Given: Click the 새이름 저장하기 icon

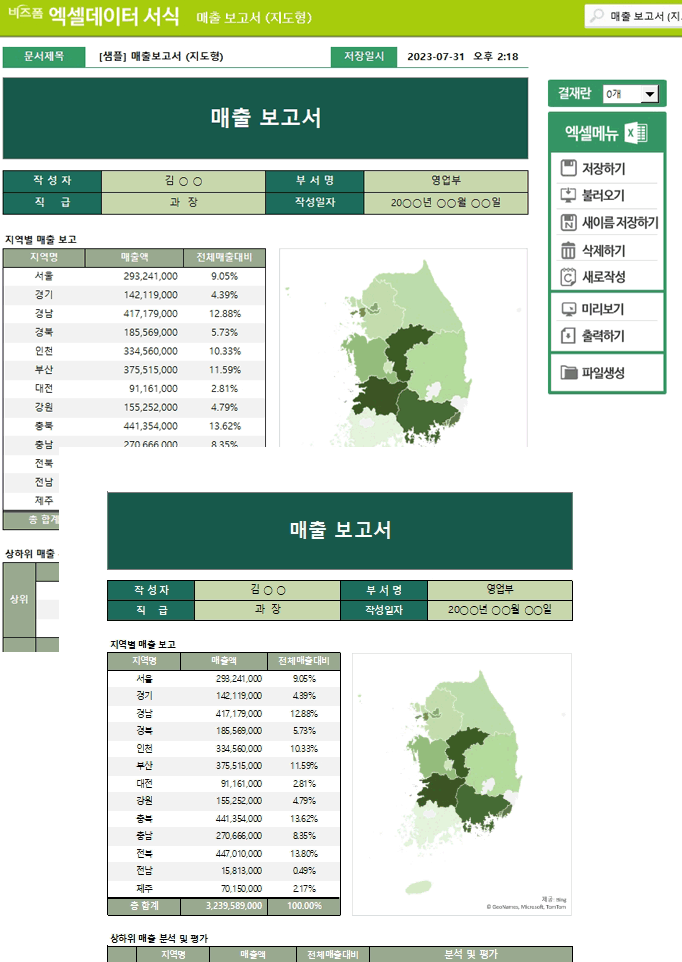Looking at the screenshot, I should [x=569, y=222].
